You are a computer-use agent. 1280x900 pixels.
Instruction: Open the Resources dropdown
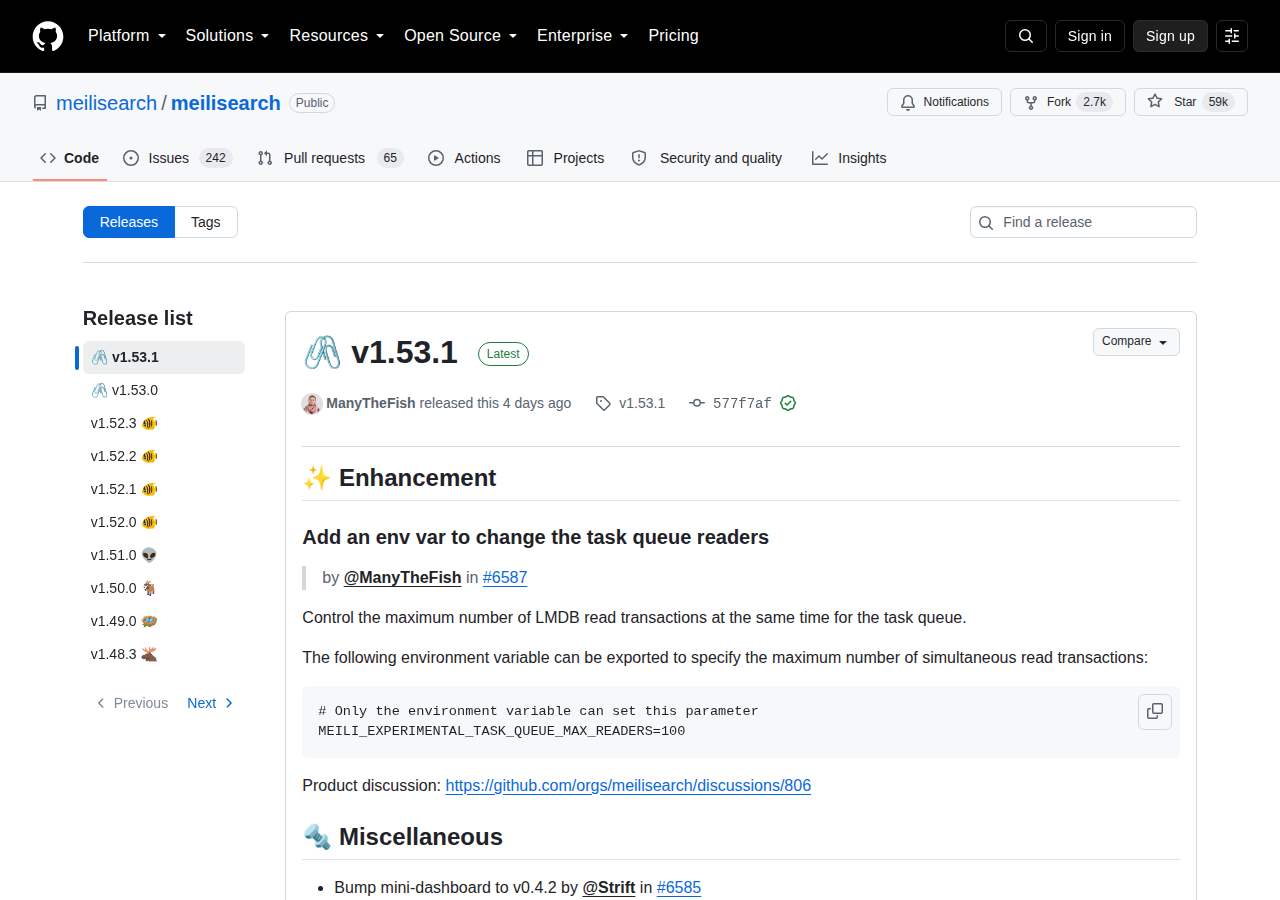click(337, 36)
